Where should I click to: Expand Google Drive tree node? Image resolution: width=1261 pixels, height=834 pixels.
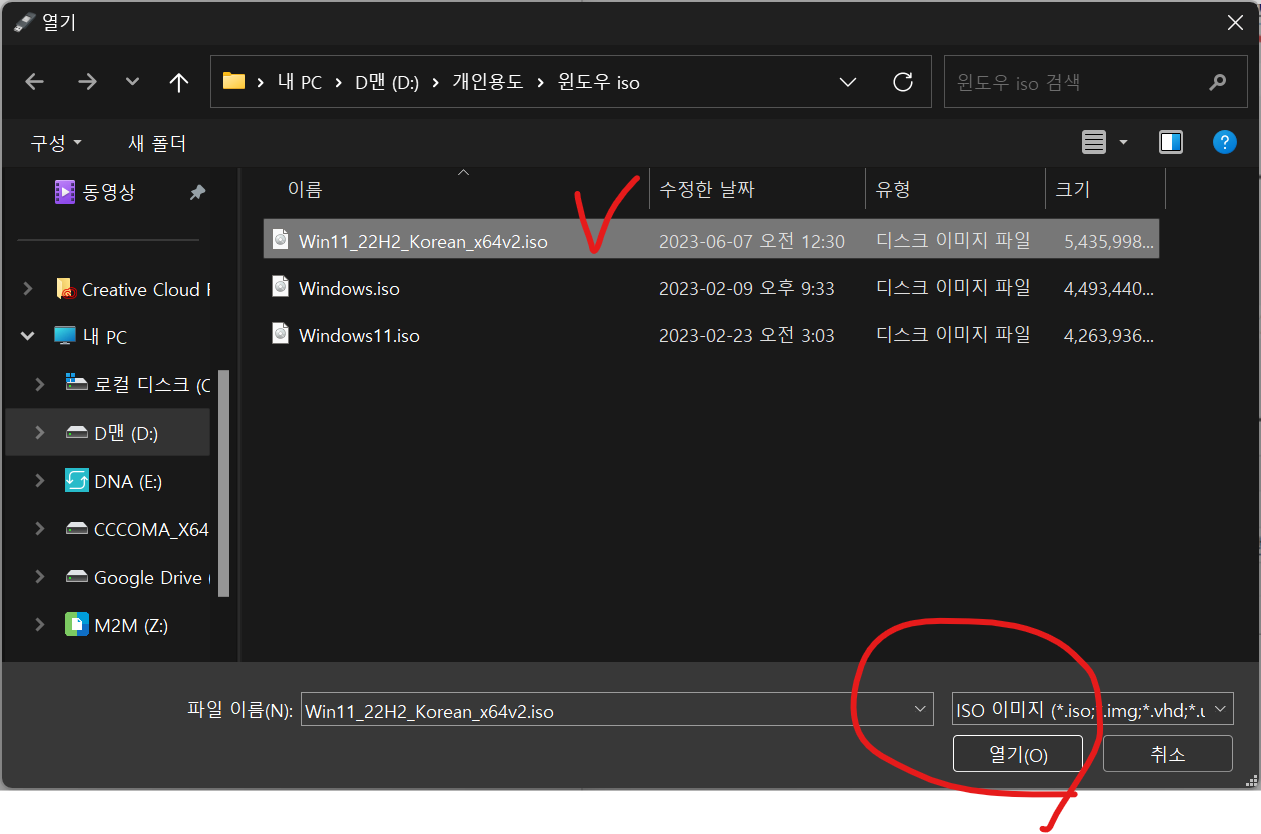pos(40,577)
